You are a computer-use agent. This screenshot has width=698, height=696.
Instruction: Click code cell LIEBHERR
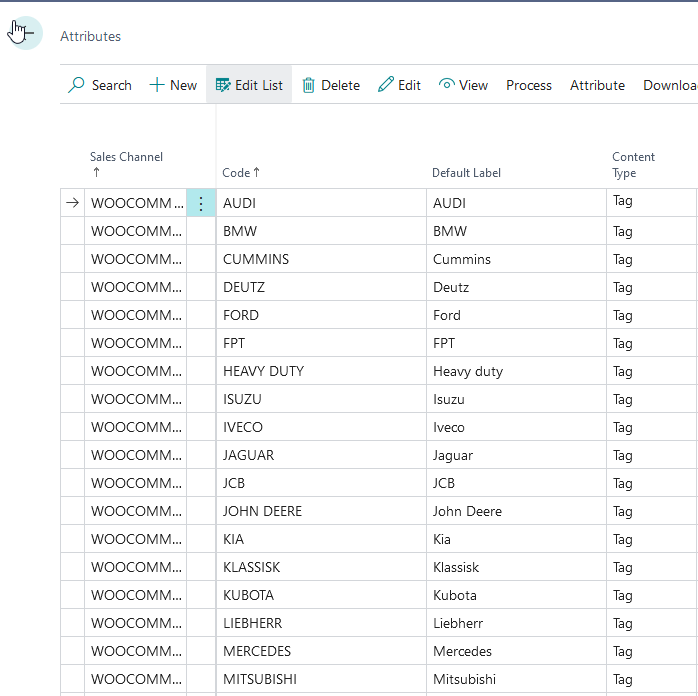[321, 623]
